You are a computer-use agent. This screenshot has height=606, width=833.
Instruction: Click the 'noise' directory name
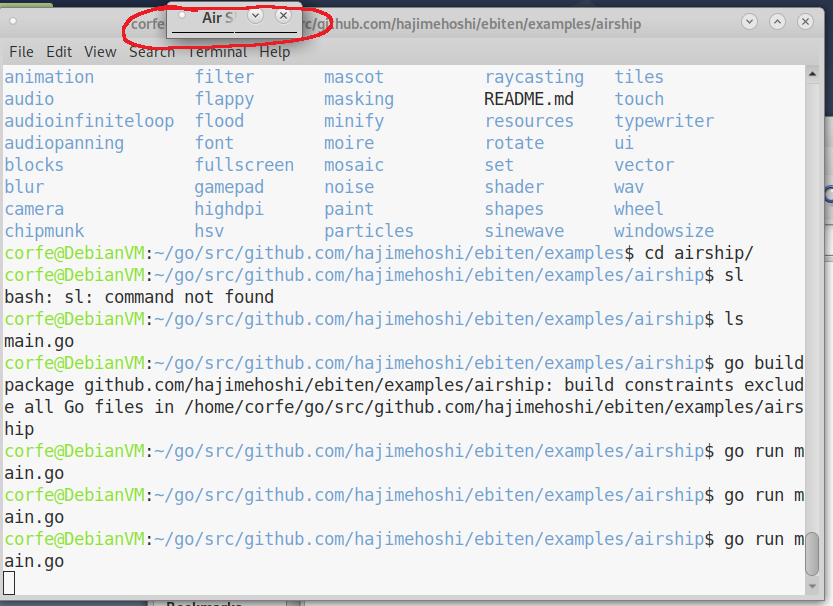click(349, 187)
